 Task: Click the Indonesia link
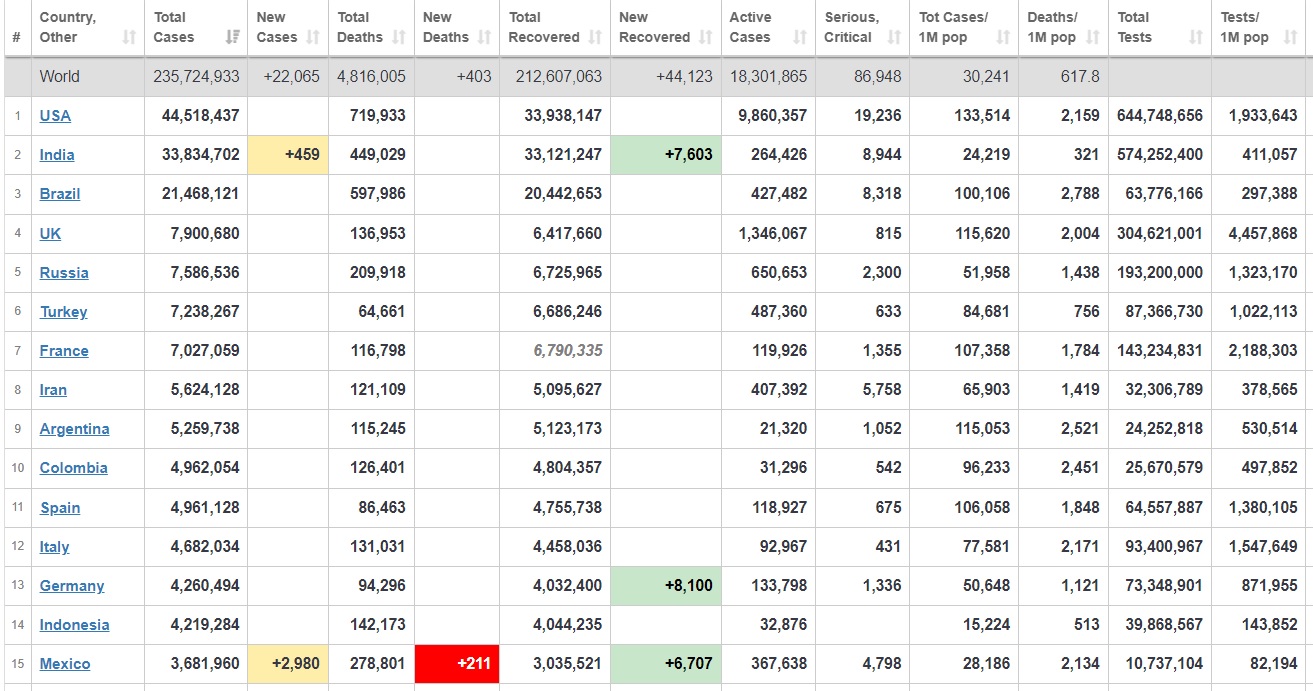(x=75, y=624)
